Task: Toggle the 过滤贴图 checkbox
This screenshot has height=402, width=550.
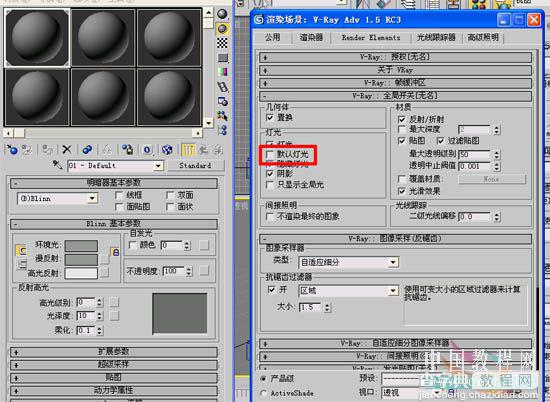Action: tap(441, 141)
